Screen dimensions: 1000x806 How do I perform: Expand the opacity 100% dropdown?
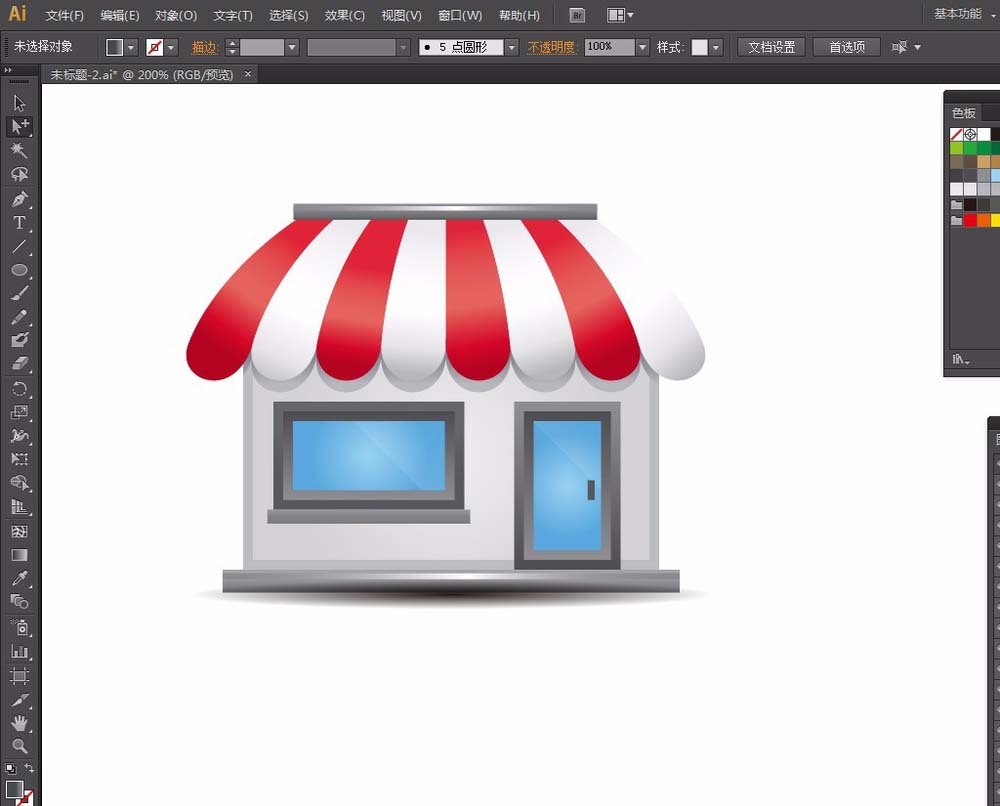(643, 47)
